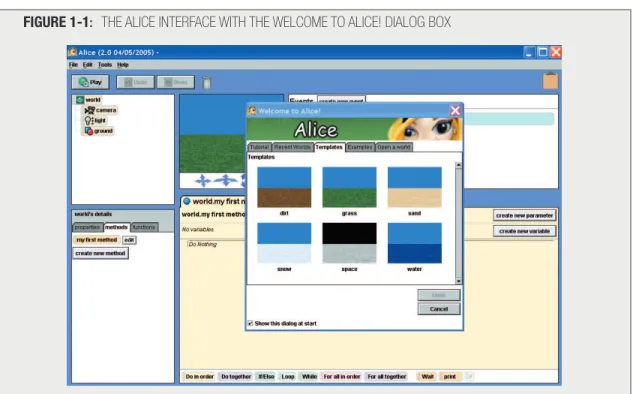Open the properties tab in world's details
633x394 pixels.
point(88,227)
